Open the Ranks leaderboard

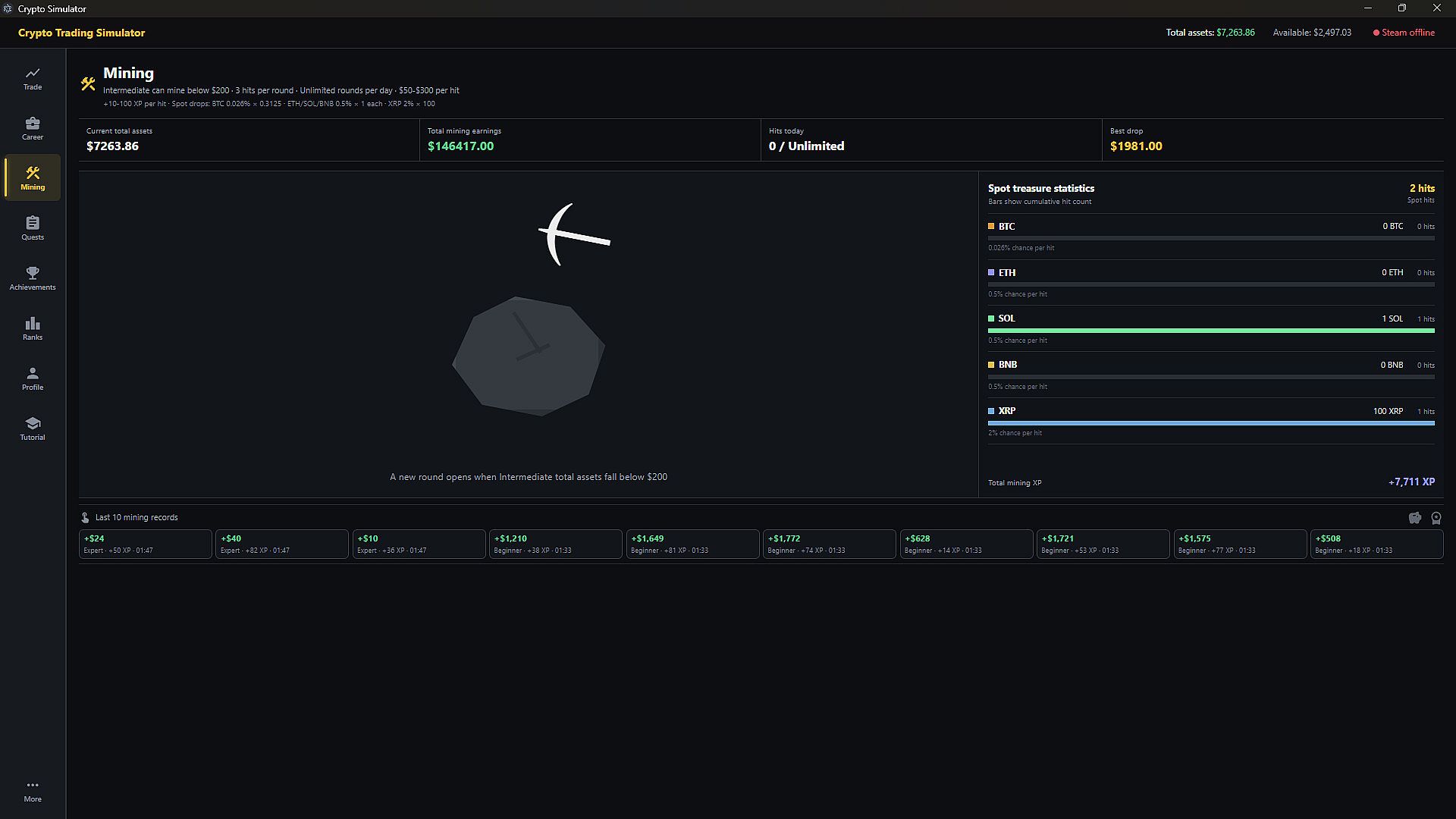tap(33, 328)
